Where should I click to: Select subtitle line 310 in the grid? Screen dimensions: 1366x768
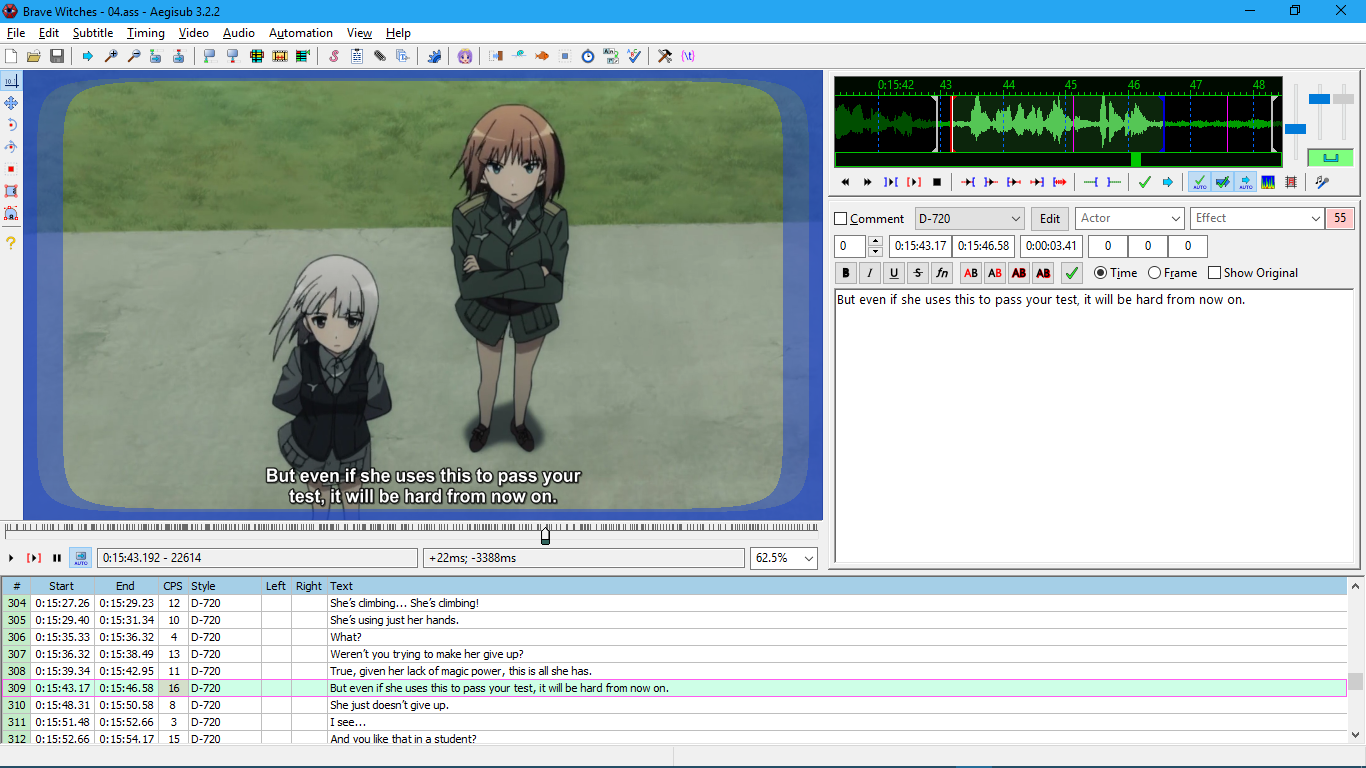pyautogui.click(x=500, y=705)
